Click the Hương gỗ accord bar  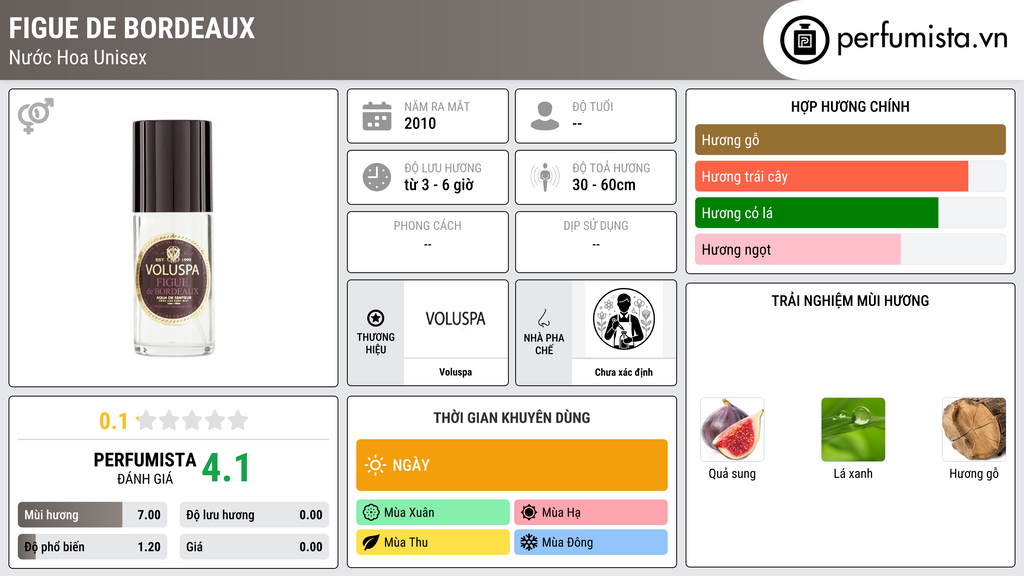[x=850, y=140]
